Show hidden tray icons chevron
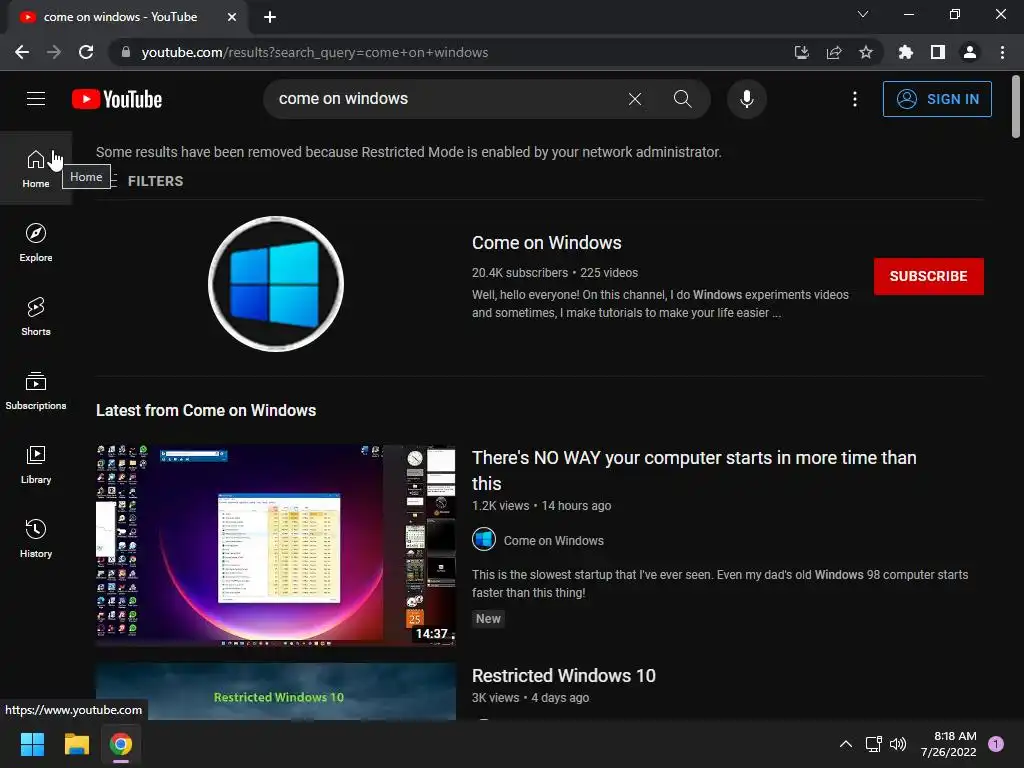1024x768 pixels. point(846,744)
